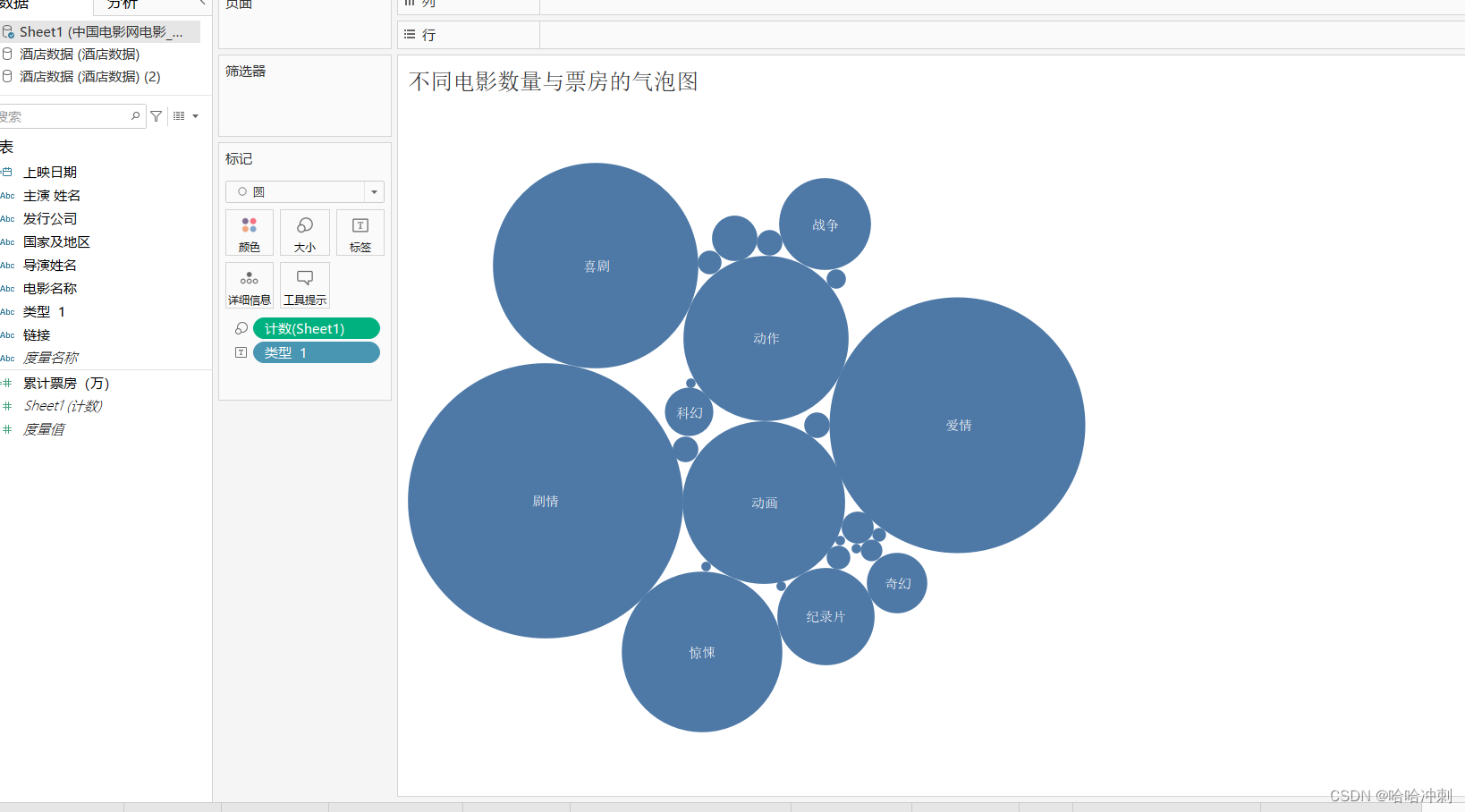Select the 类型 1 field in data pane

[44, 311]
